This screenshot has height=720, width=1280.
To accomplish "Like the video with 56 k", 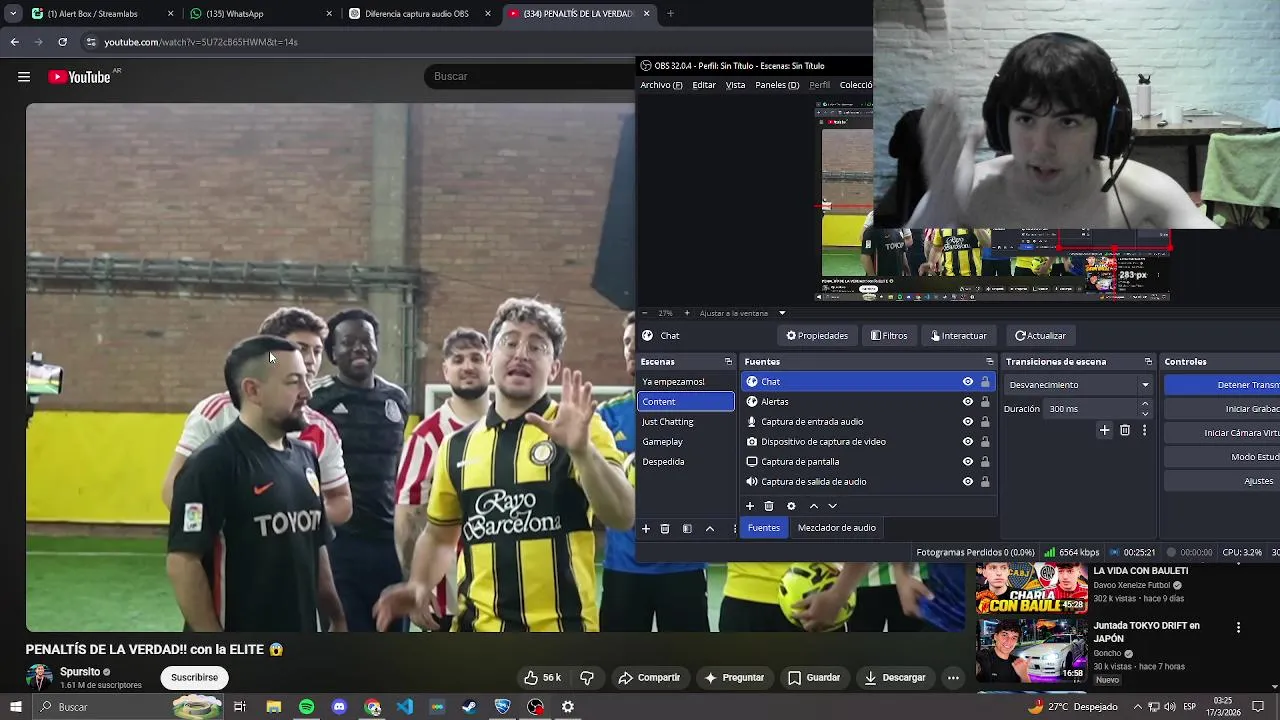I will point(542,678).
